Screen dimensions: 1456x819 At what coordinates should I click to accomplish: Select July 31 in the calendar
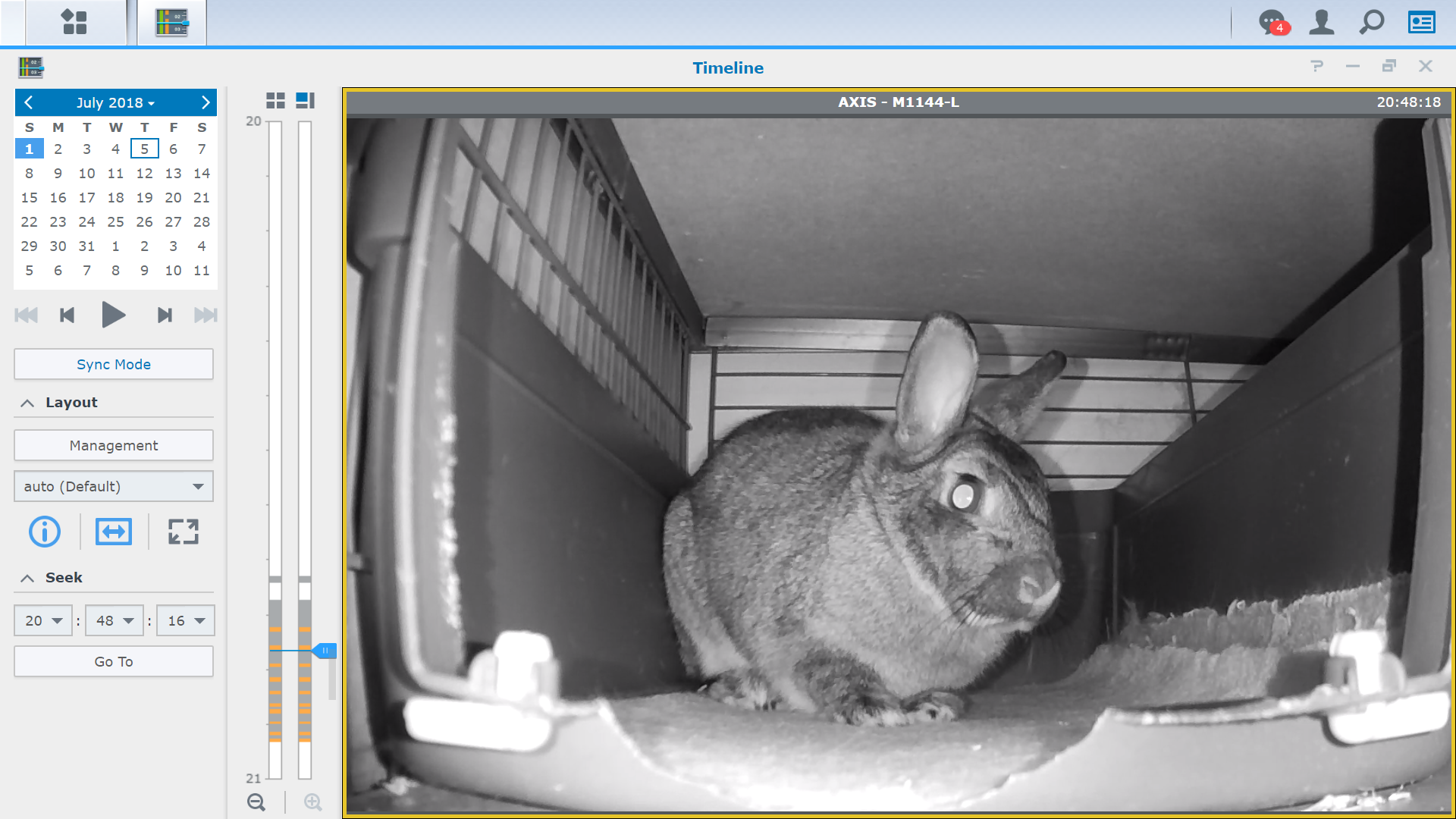[86, 246]
